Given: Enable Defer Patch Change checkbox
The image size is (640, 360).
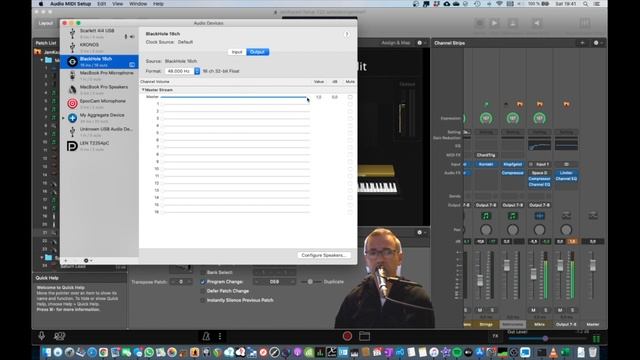Looking at the screenshot, I should 203,291.
